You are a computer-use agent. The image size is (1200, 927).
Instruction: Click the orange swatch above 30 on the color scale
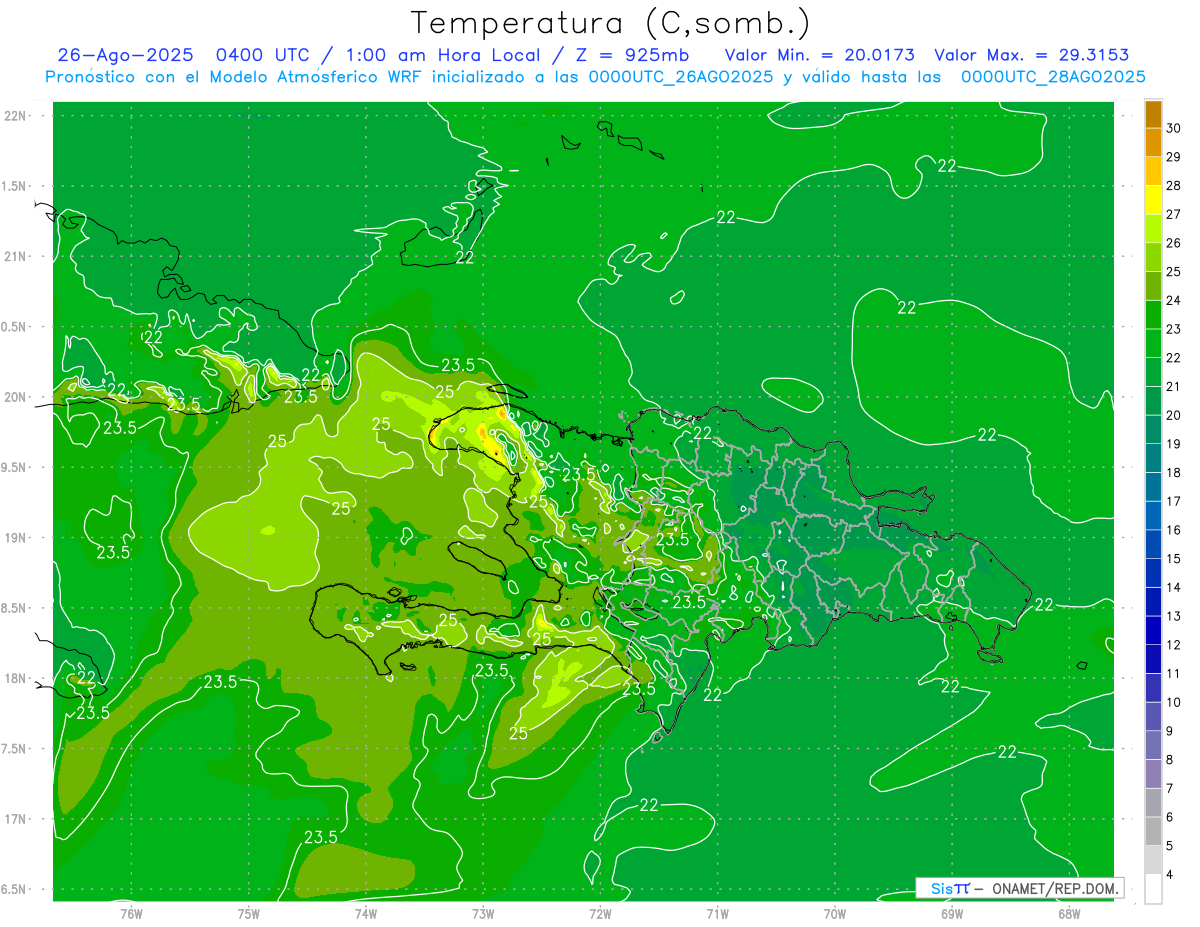[x=1153, y=114]
